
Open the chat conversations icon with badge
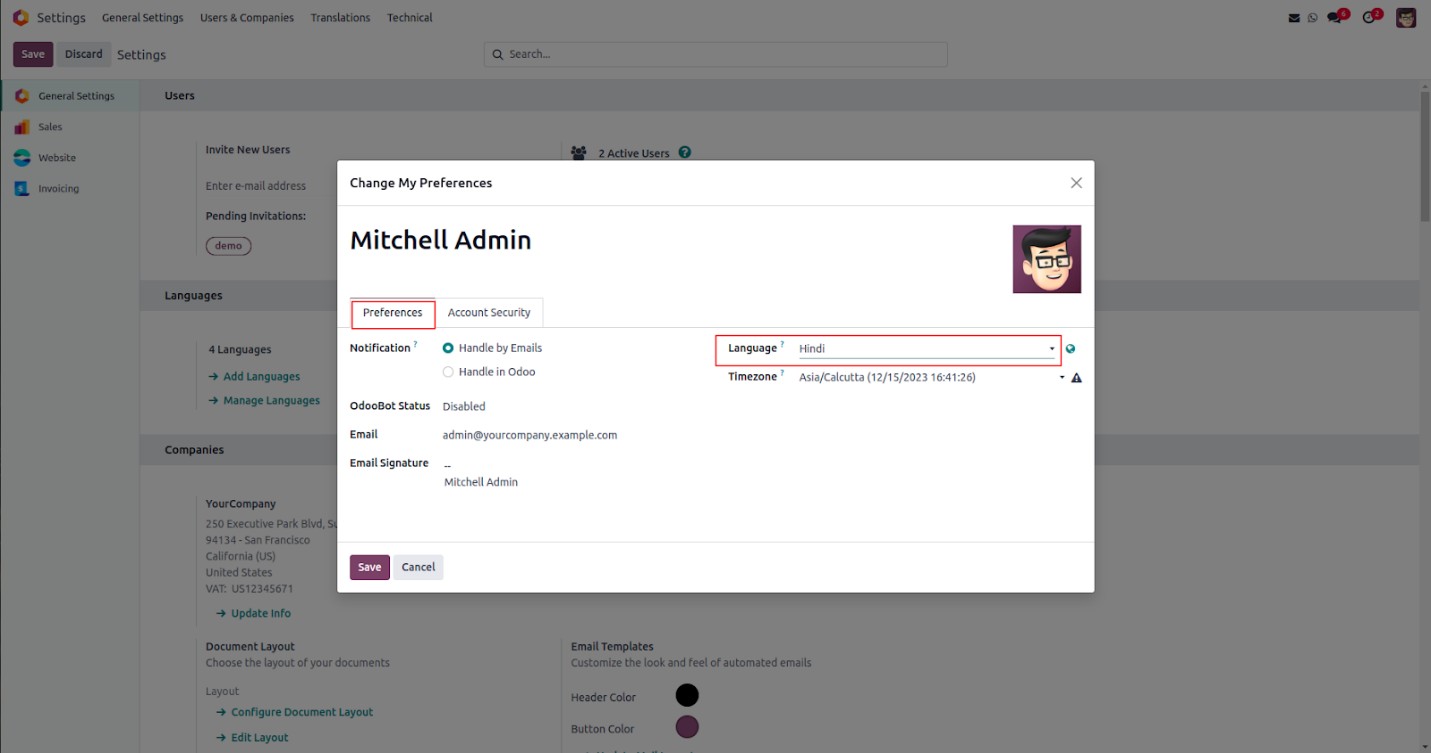click(x=1335, y=18)
